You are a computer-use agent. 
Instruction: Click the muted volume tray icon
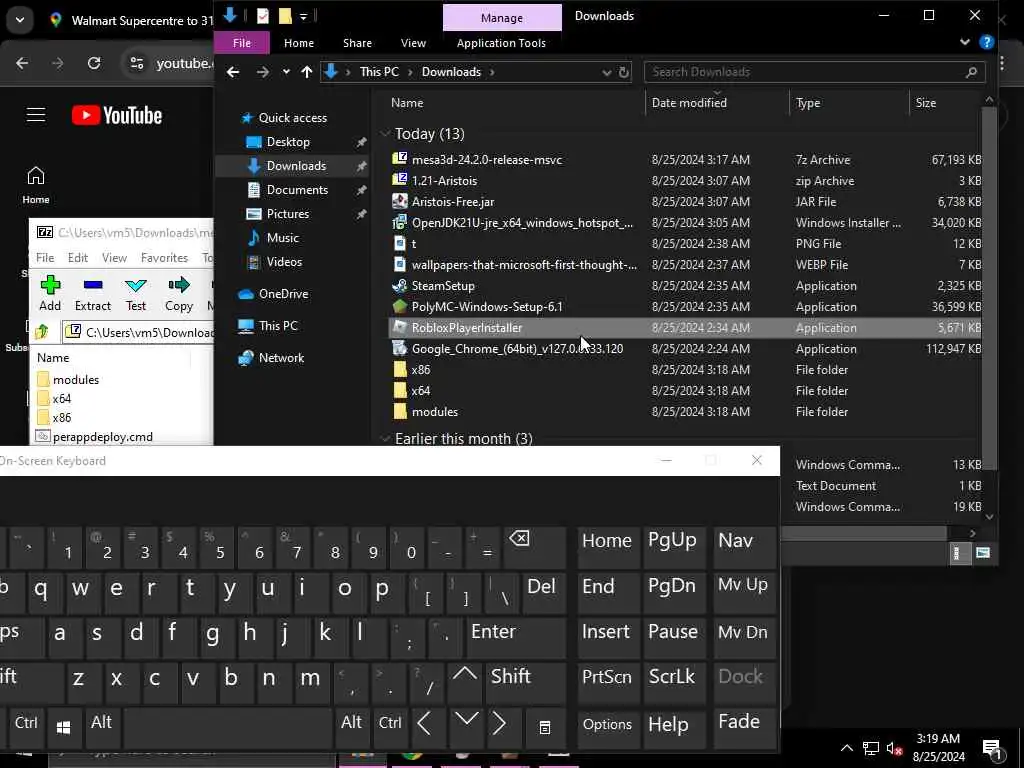[x=895, y=748]
